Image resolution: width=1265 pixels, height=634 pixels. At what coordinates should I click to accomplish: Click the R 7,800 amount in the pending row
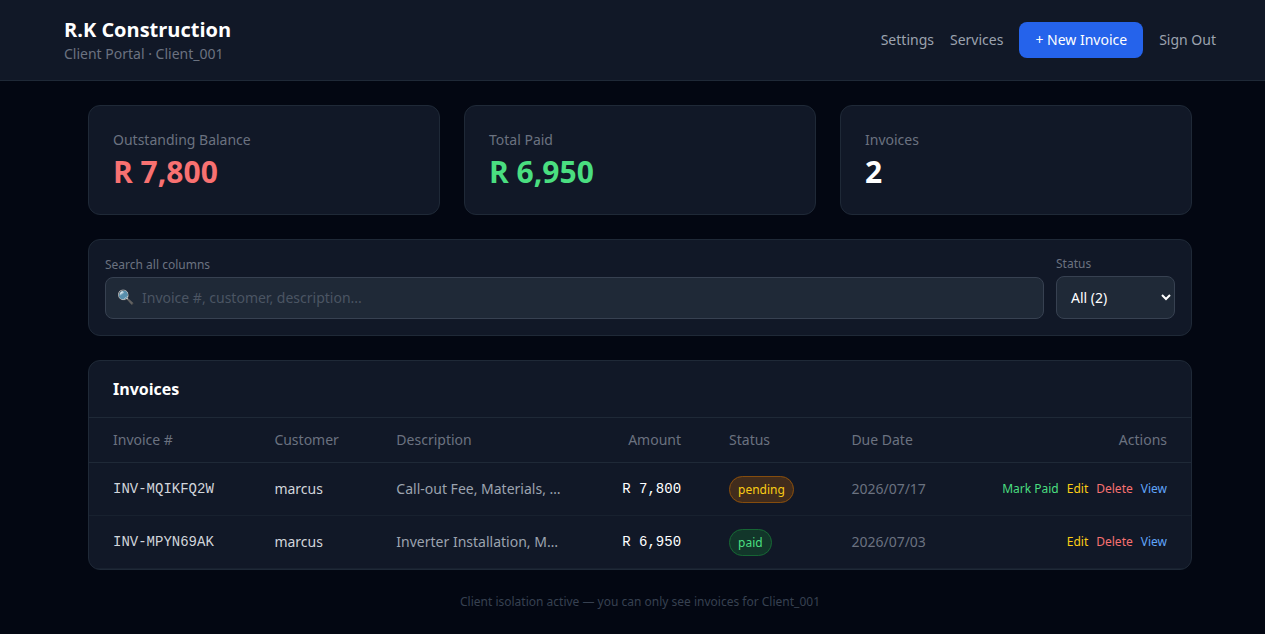click(x=651, y=489)
